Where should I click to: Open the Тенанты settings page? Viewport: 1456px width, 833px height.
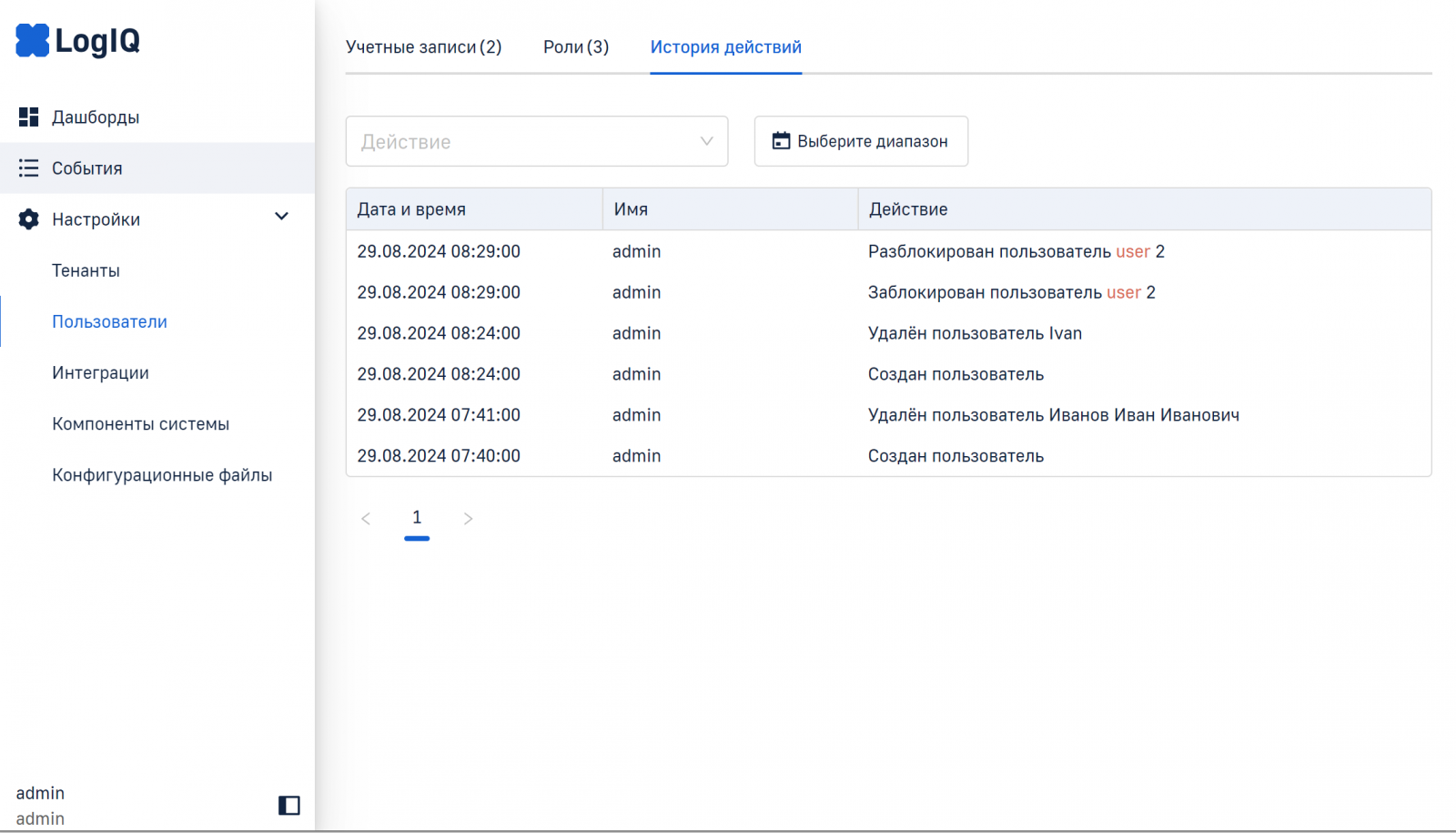click(86, 270)
